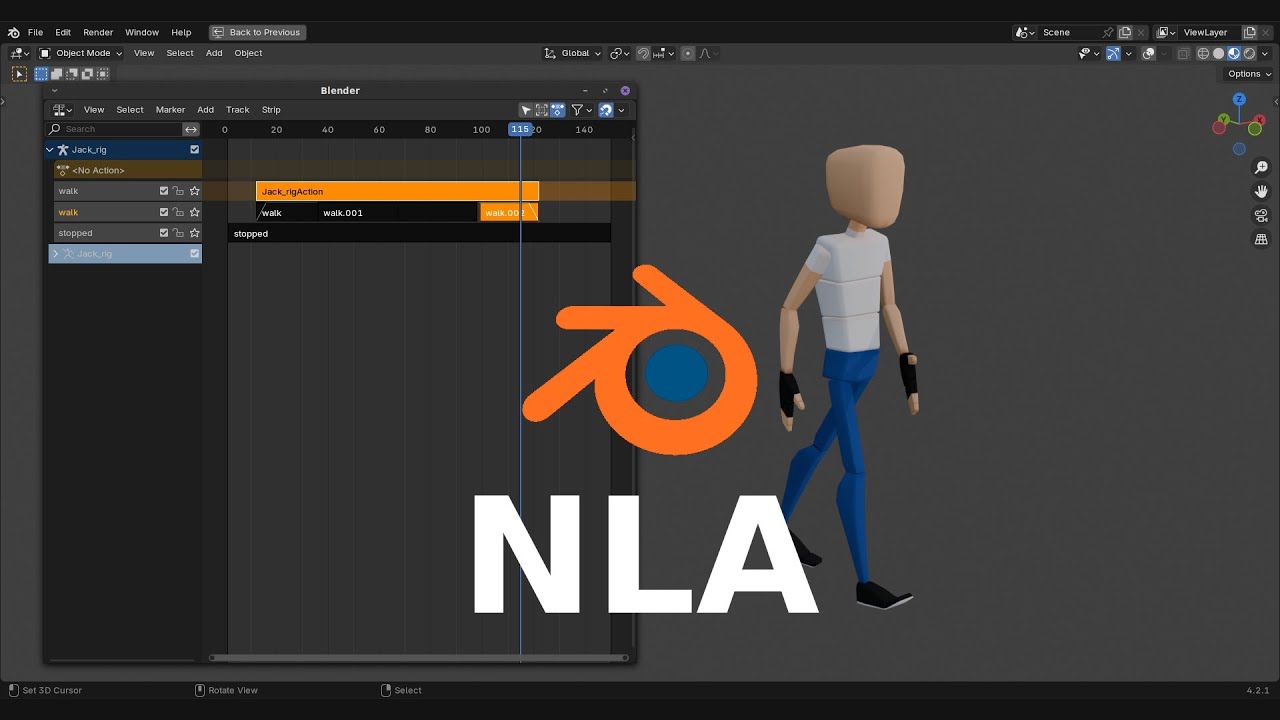Toggle mute checkbox on orange walk track
1280x720 pixels.
point(164,212)
